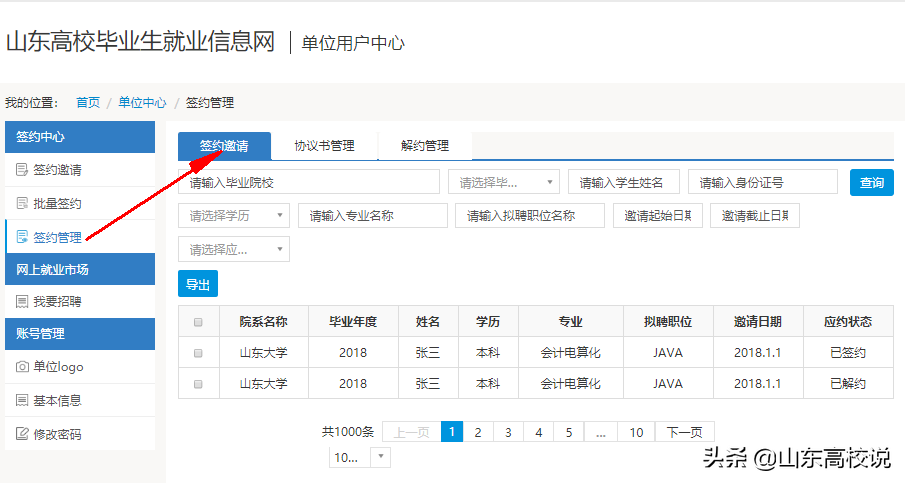Click the 邀请日期 column header
The width and height of the screenshot is (905, 483).
coord(758,321)
